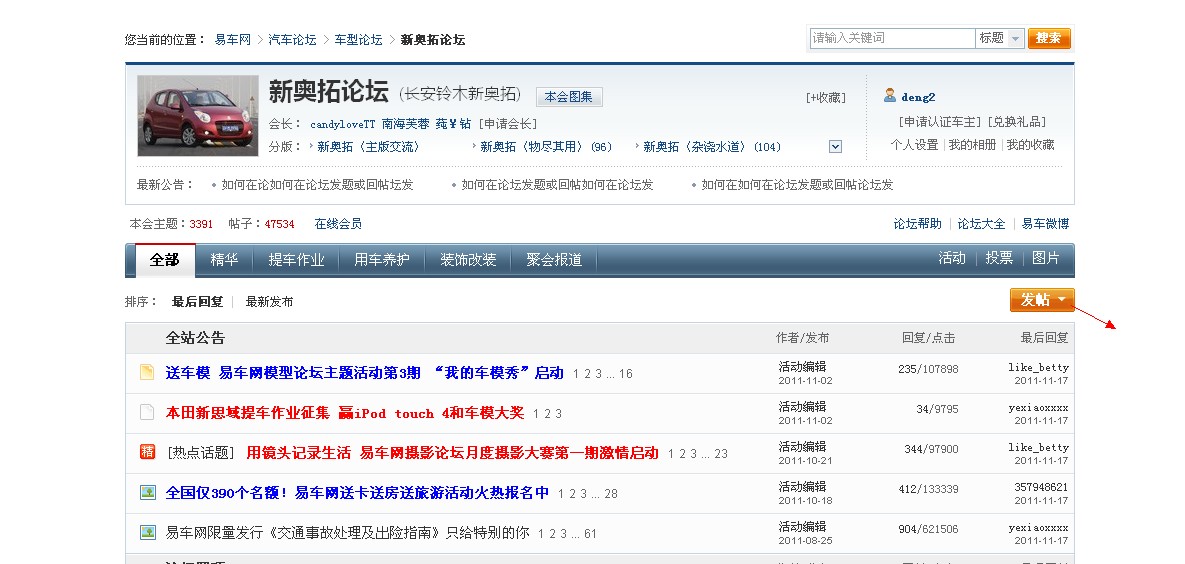Switch to the 提车作业 tab

click(296, 260)
